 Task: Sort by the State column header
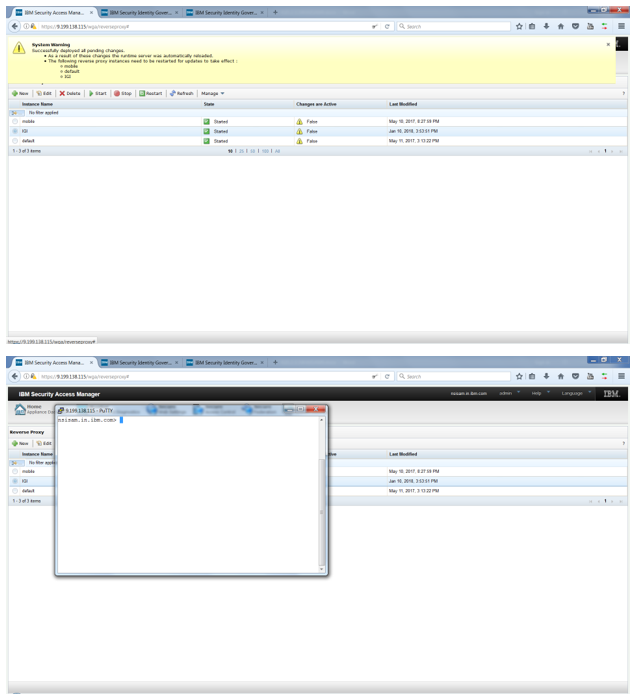click(x=209, y=104)
